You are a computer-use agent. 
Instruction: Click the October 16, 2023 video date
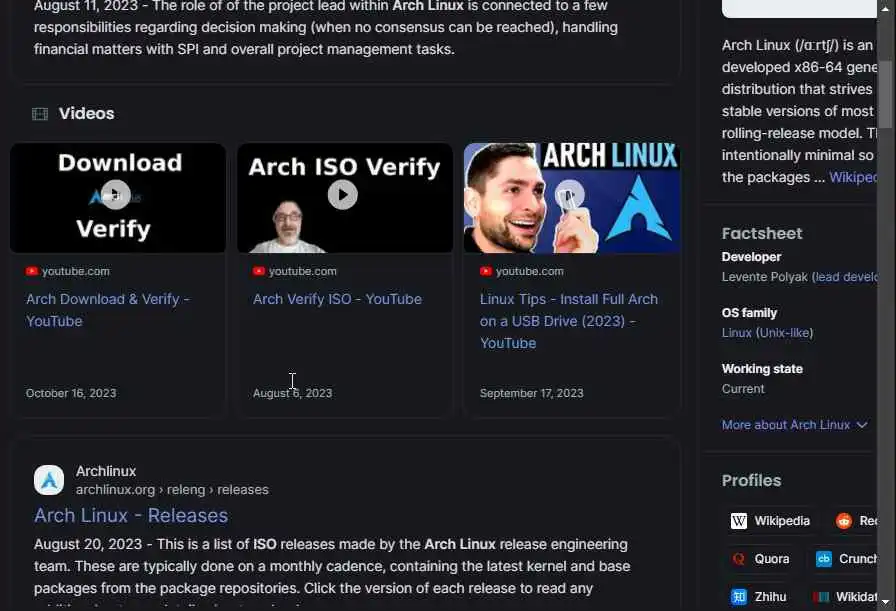point(71,393)
